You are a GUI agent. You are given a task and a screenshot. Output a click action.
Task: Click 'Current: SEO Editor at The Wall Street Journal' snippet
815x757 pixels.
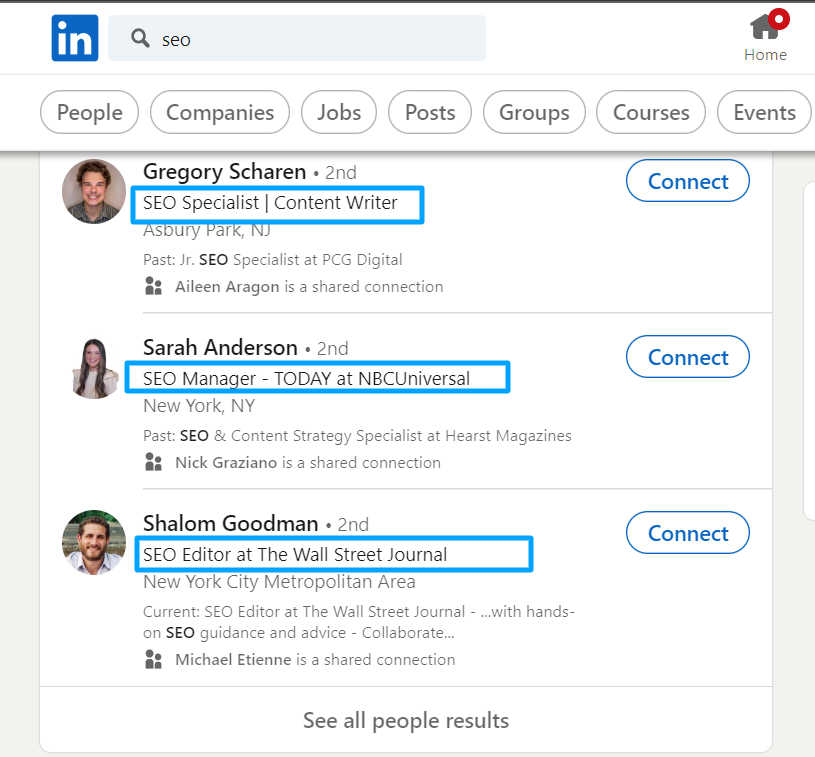coord(359,622)
